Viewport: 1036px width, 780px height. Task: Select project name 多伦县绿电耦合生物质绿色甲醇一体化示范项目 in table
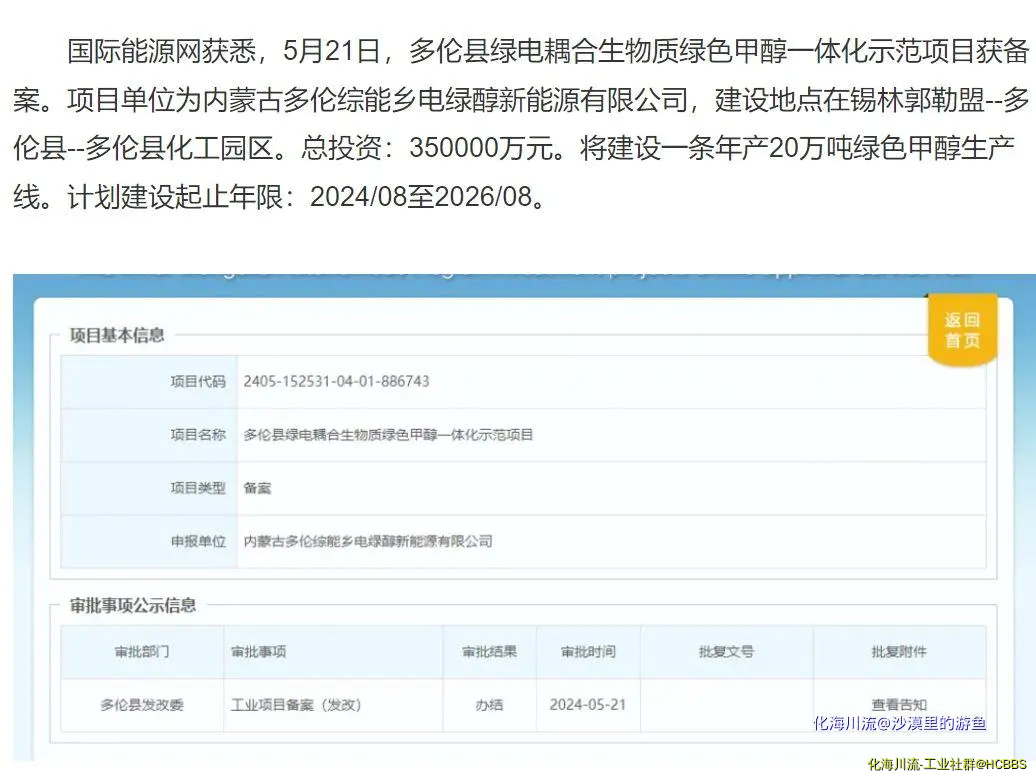pyautogui.click(x=388, y=435)
